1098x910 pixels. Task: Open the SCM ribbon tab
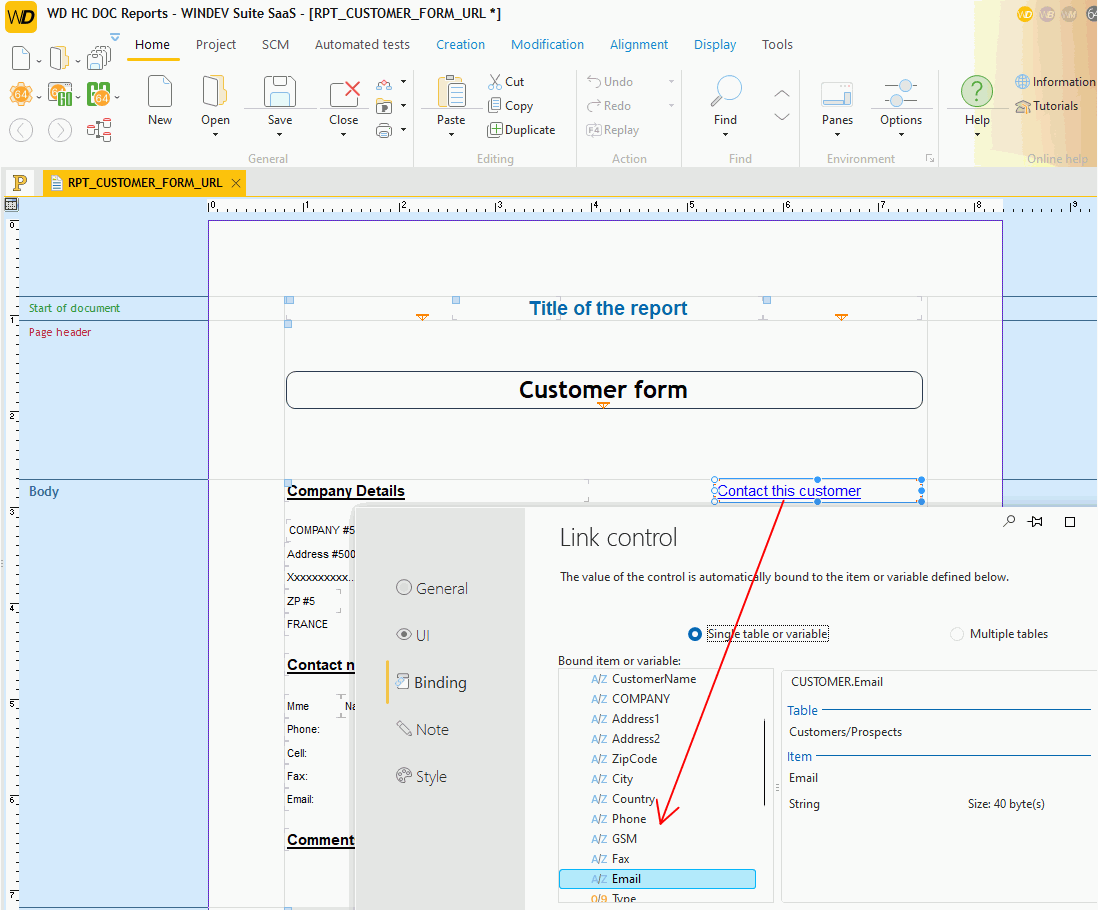click(275, 45)
